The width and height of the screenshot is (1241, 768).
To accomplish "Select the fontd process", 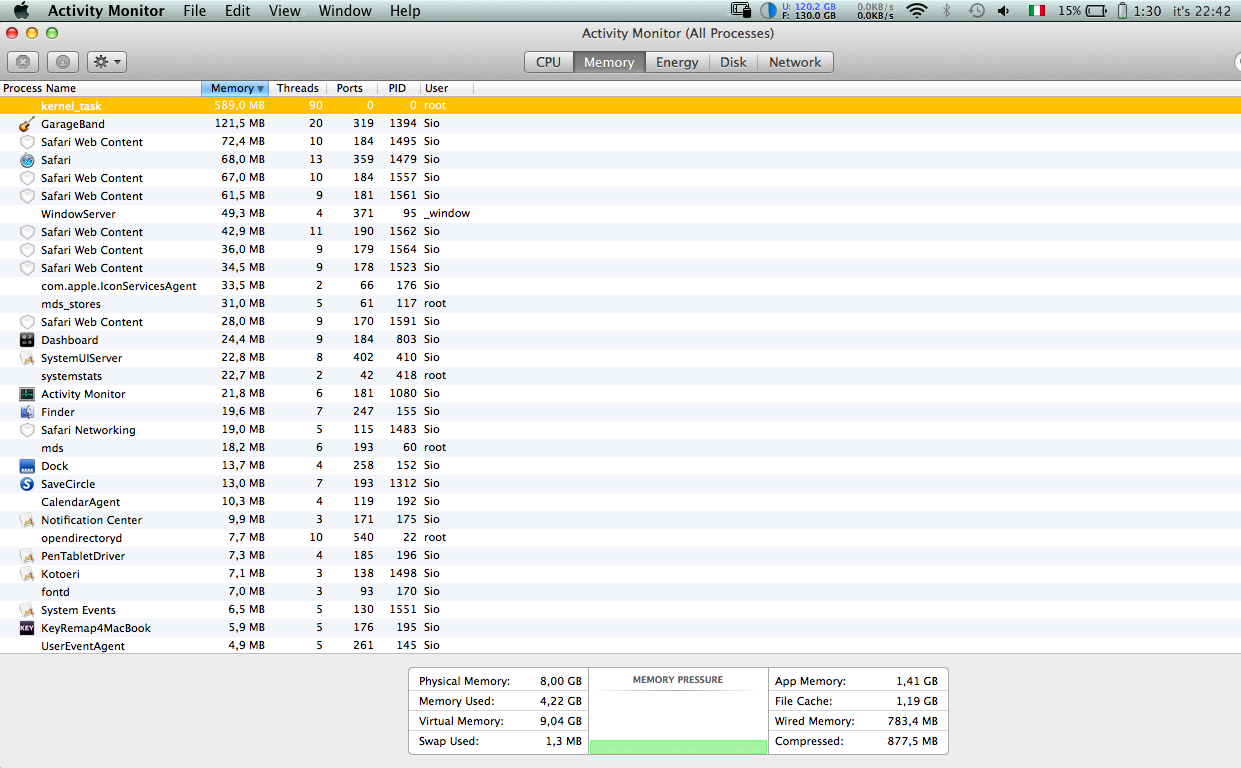I will 620,592.
